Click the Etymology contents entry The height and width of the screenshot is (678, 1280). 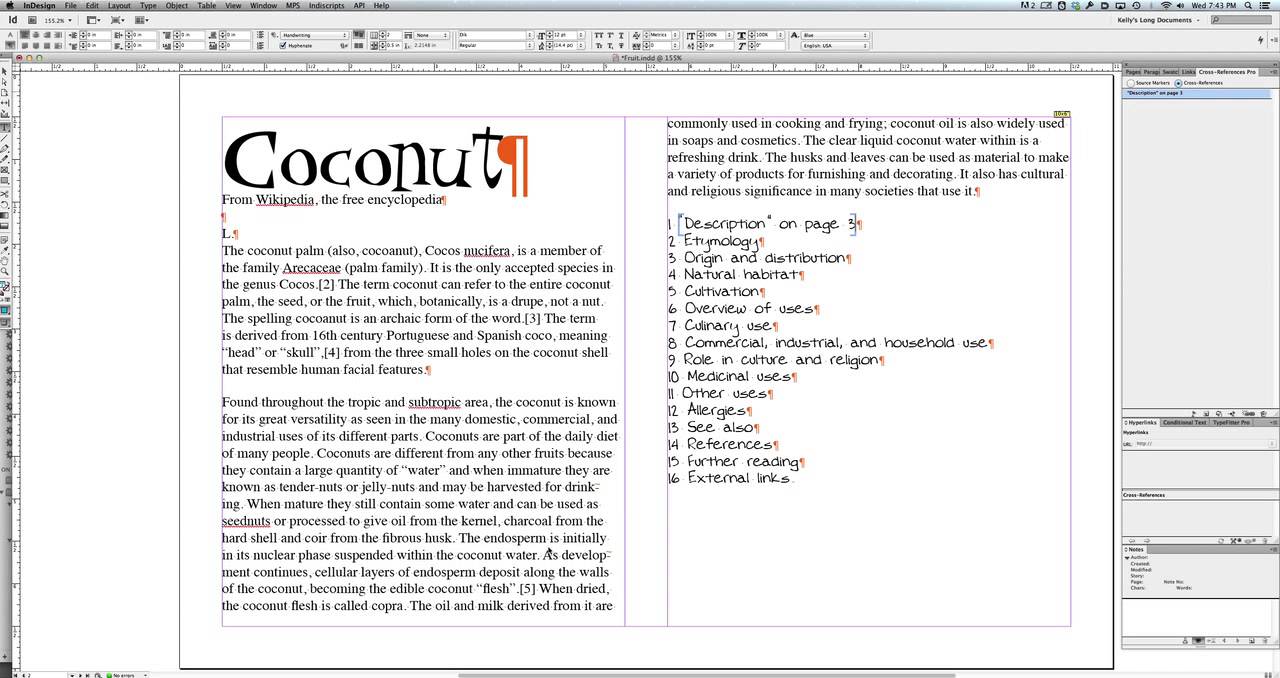coord(721,241)
